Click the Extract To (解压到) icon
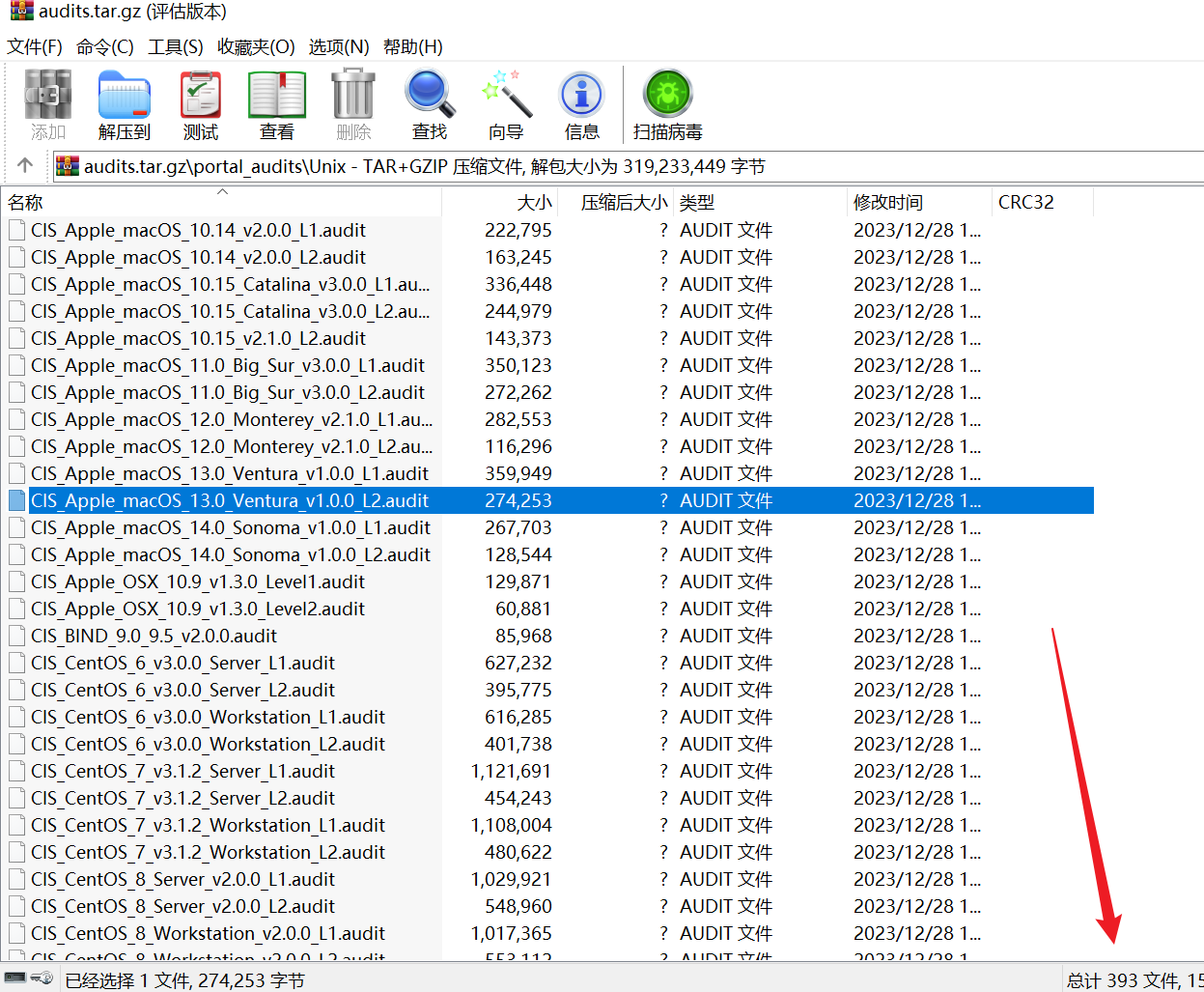1204x992 pixels. coord(125,95)
